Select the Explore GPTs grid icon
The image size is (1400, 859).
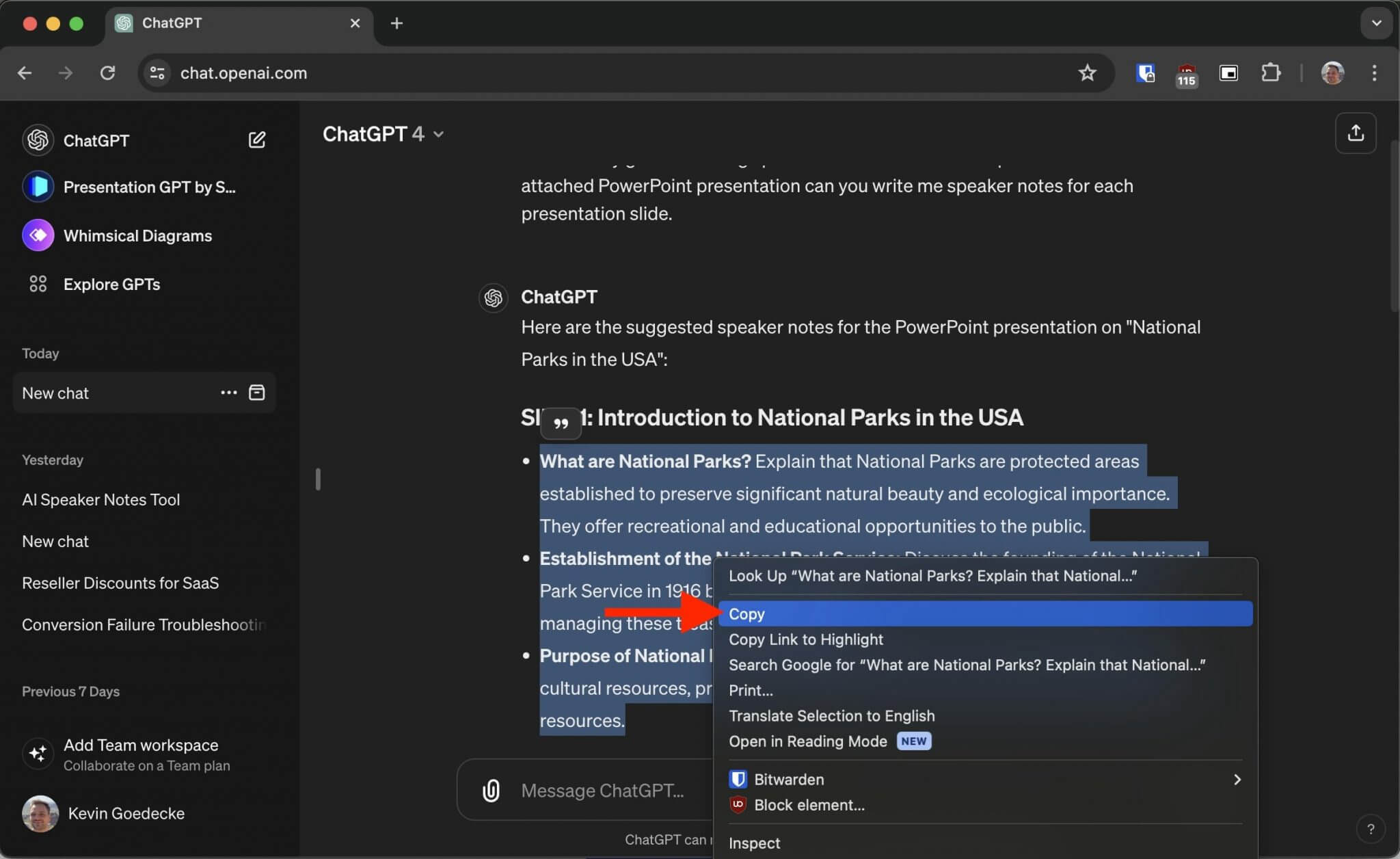pos(38,284)
